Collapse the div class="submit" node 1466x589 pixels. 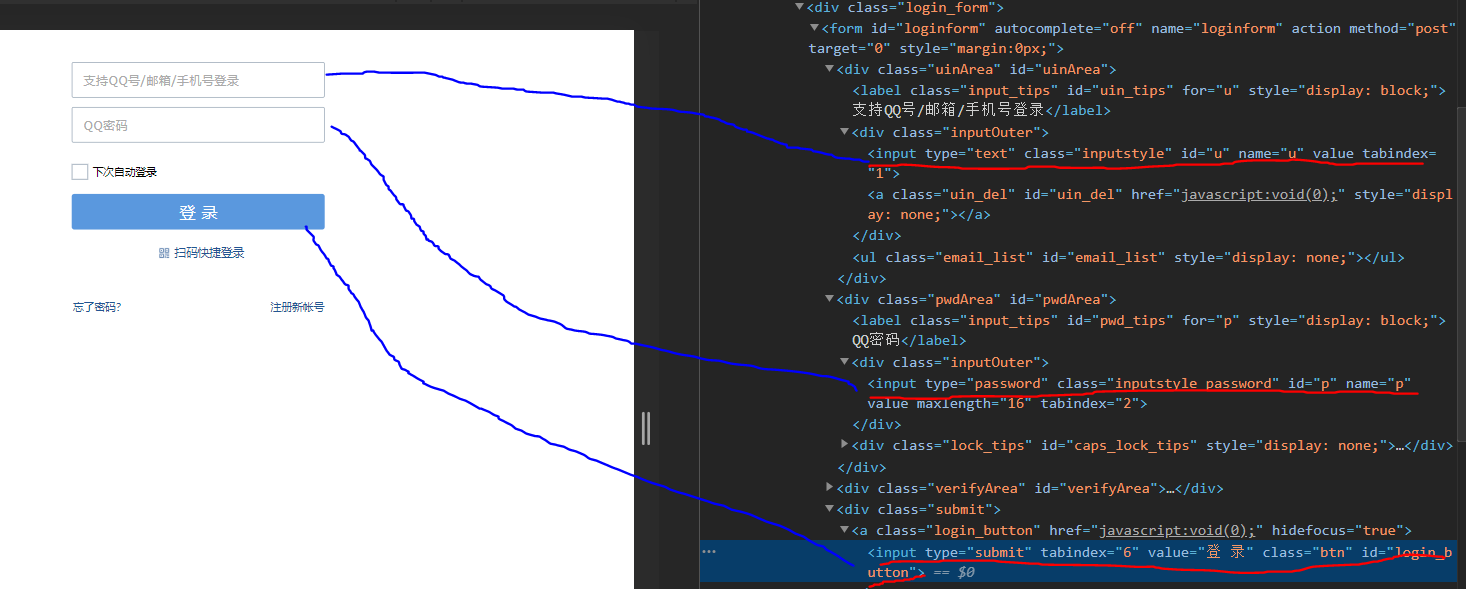pyautogui.click(x=830, y=509)
